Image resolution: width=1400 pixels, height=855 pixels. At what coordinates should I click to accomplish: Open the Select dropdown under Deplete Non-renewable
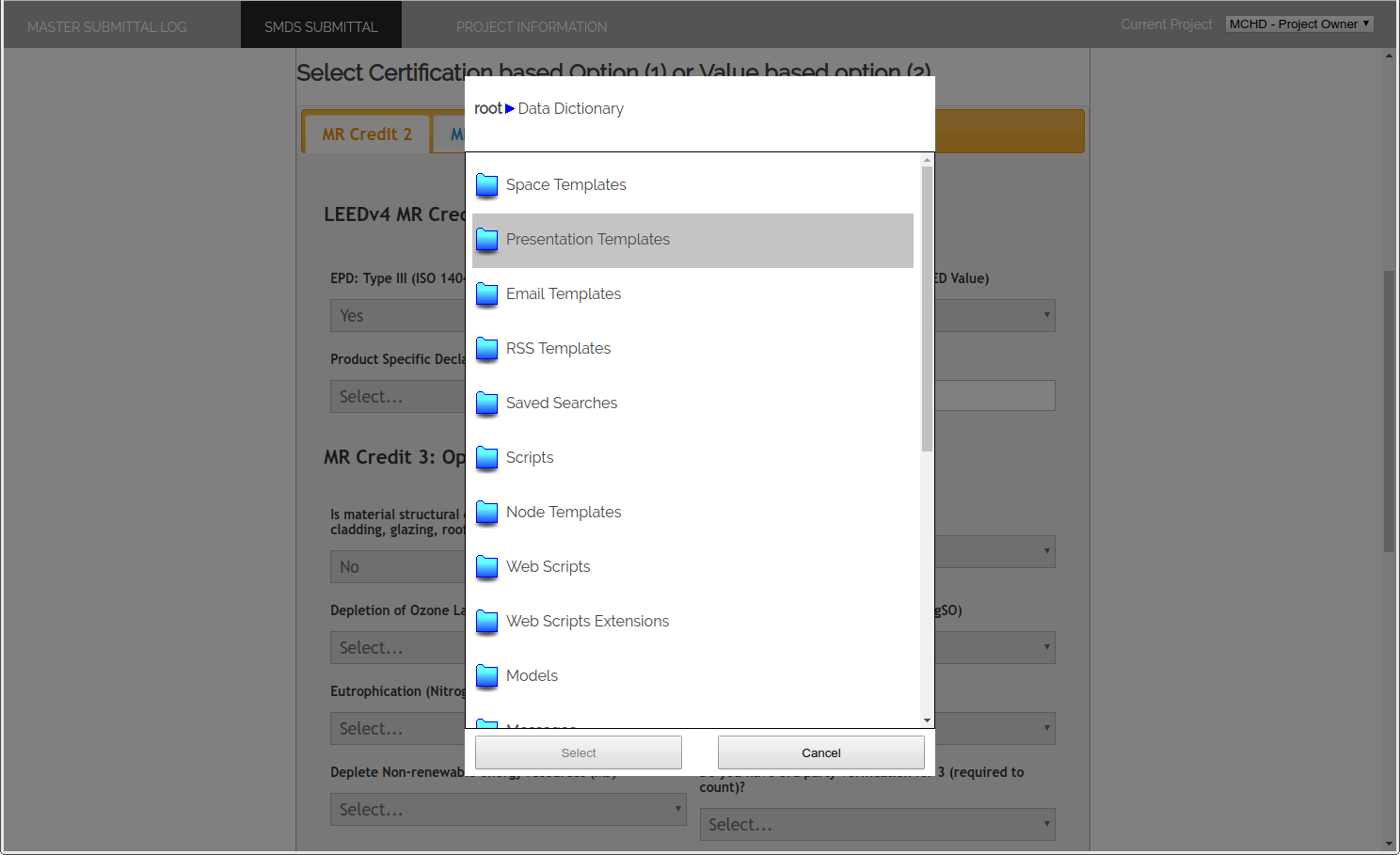[x=507, y=809]
